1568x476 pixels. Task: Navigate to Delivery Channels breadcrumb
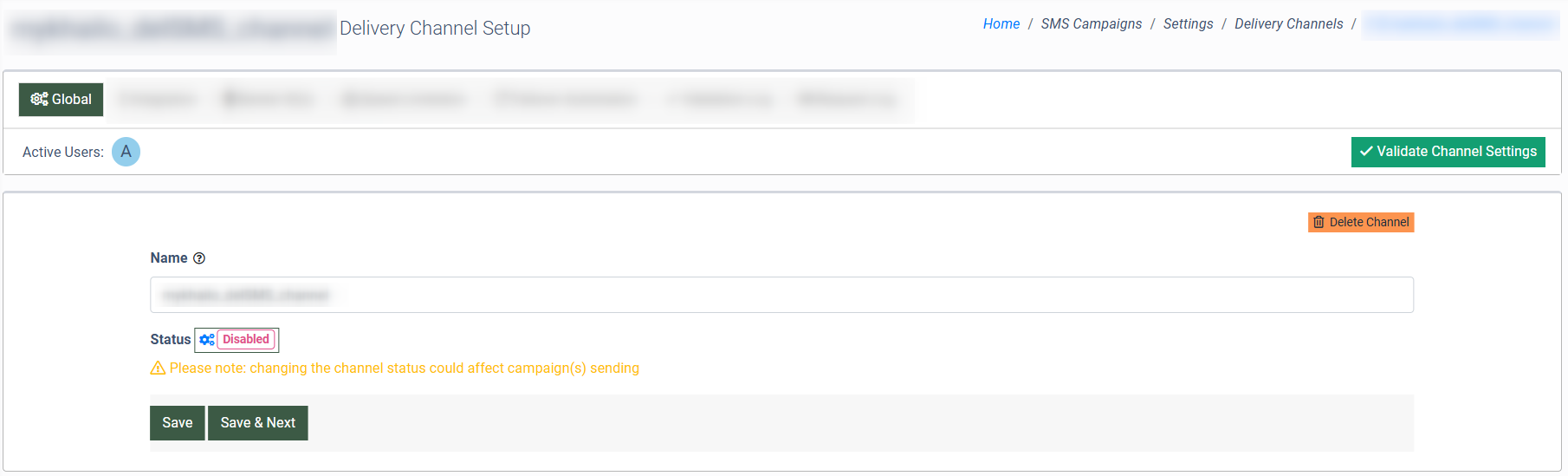coord(1288,24)
